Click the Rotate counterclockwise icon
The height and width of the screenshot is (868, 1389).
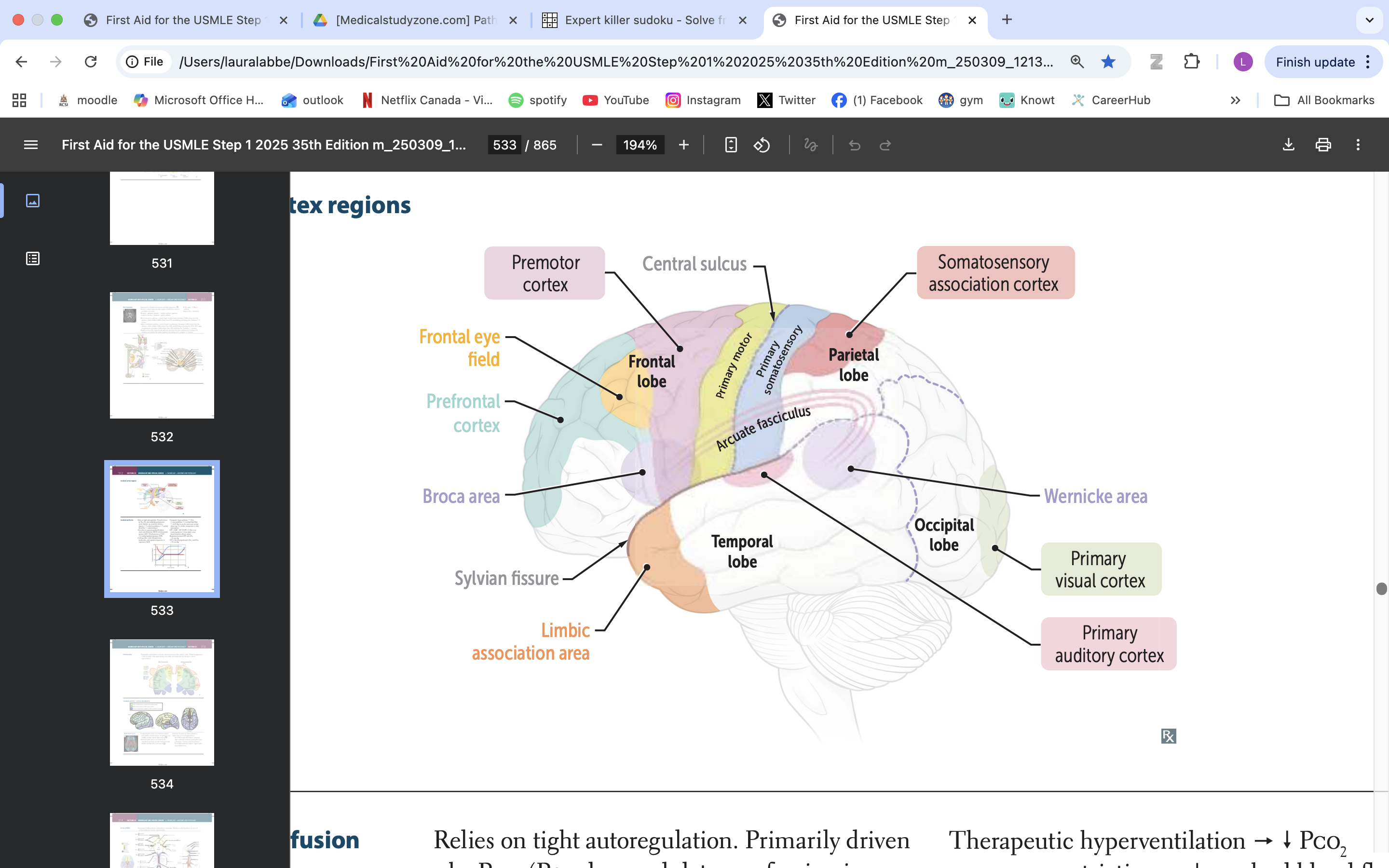pyautogui.click(x=762, y=145)
